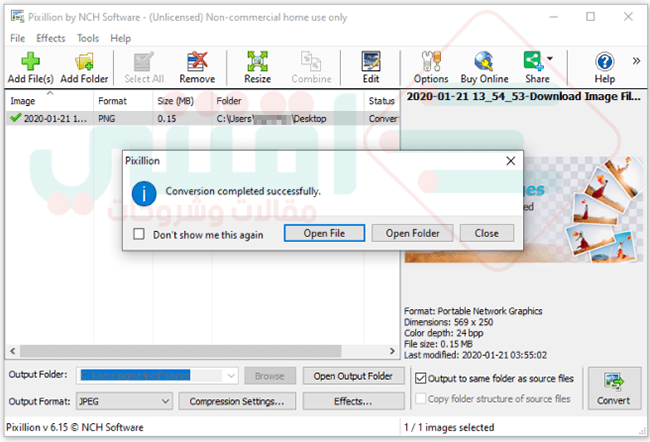The width and height of the screenshot is (650, 442).
Task: Open the Output Format JPEG dropdown
Action: [x=165, y=401]
